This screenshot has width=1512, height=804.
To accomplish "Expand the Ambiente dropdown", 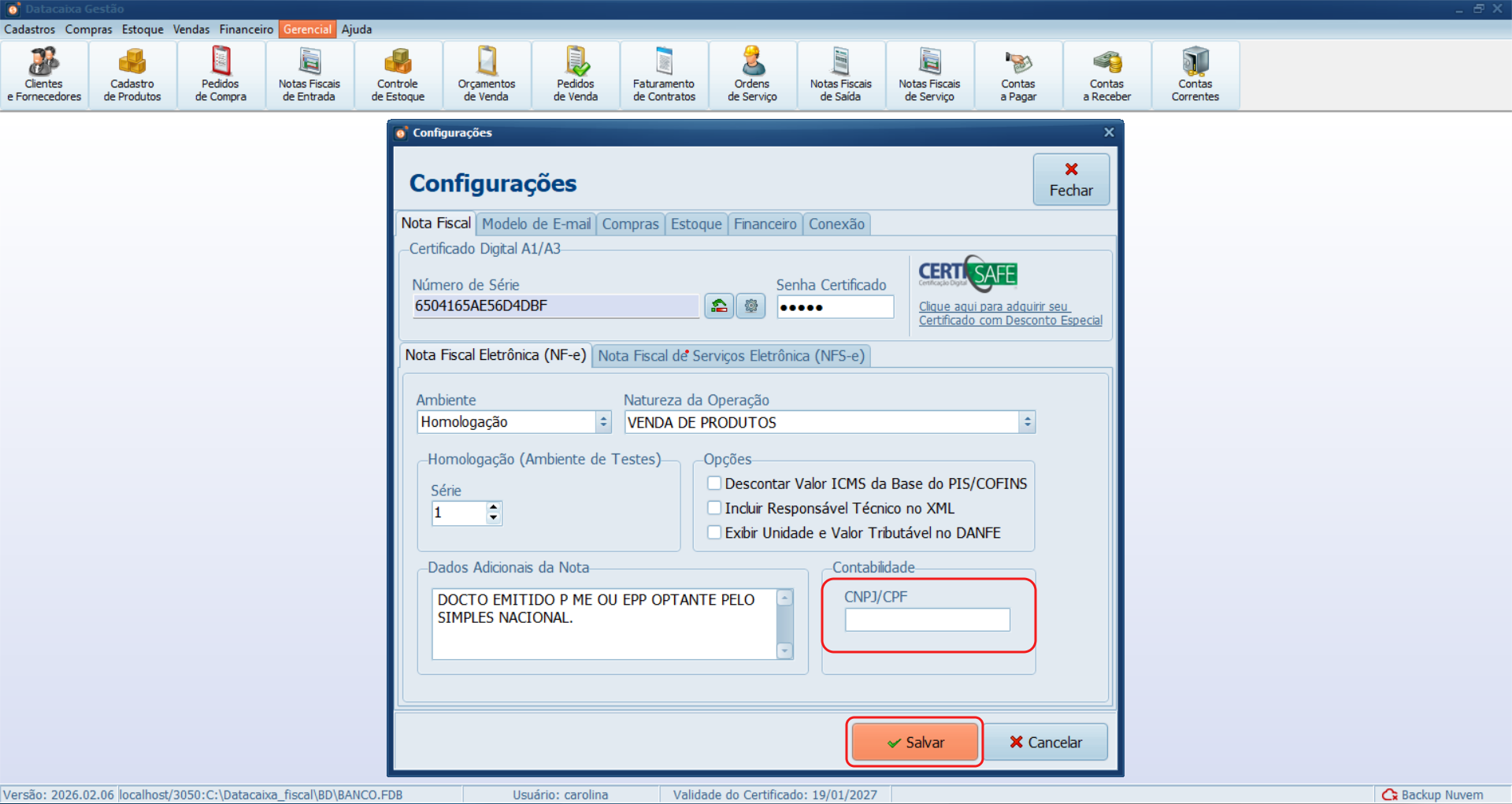I will [x=604, y=422].
